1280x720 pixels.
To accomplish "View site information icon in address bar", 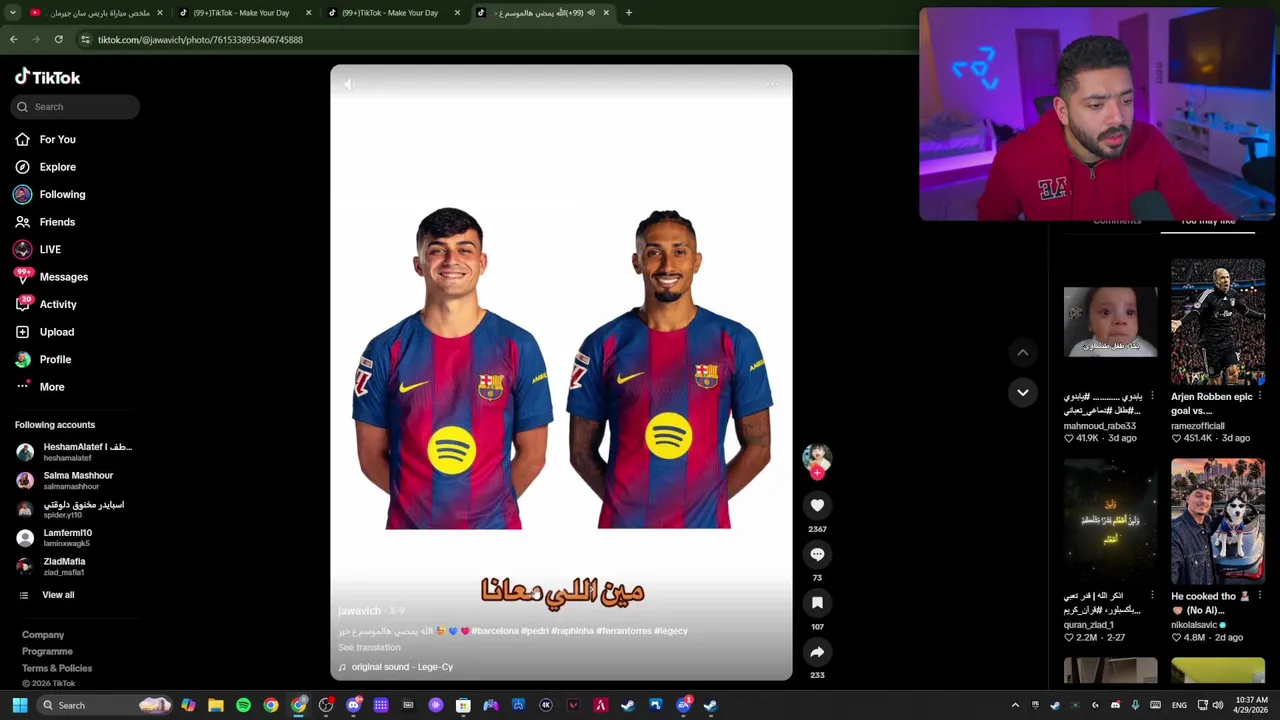I will point(85,40).
